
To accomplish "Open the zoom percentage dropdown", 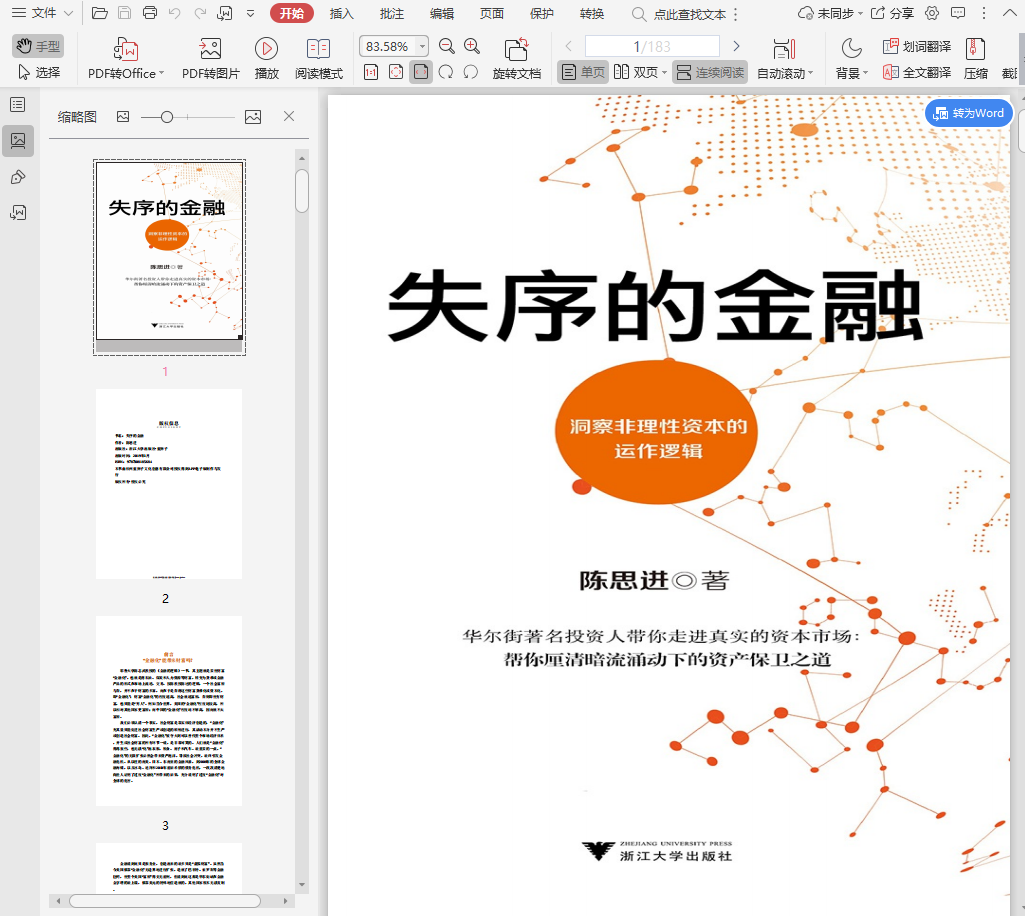I will [422, 46].
